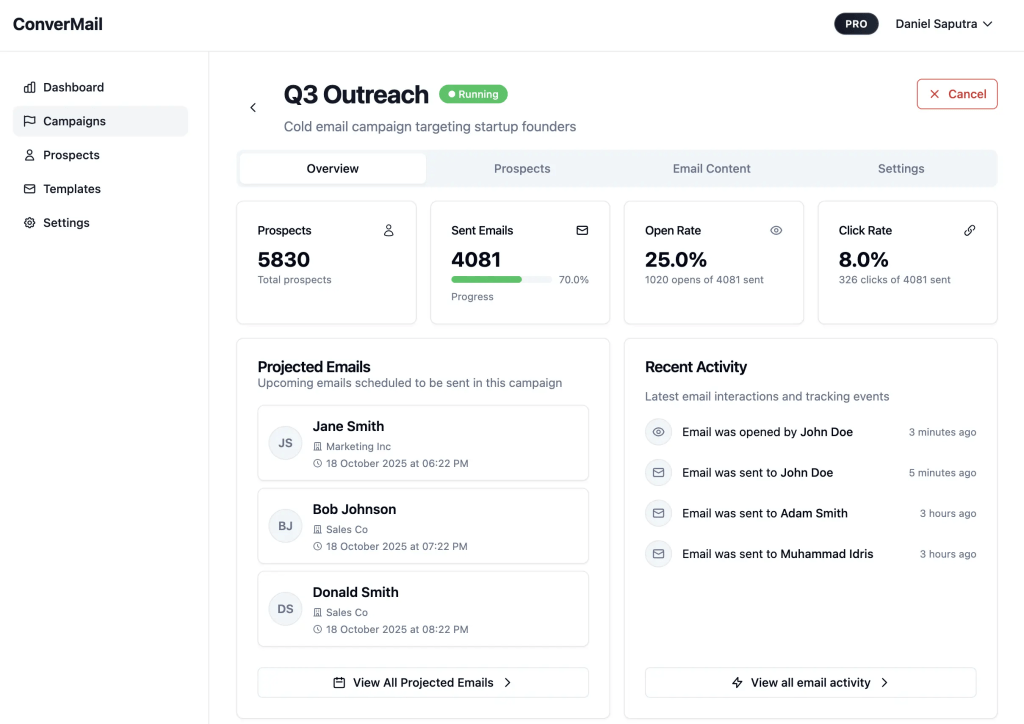Click the BJ avatar for Bob Johnson

click(x=286, y=526)
